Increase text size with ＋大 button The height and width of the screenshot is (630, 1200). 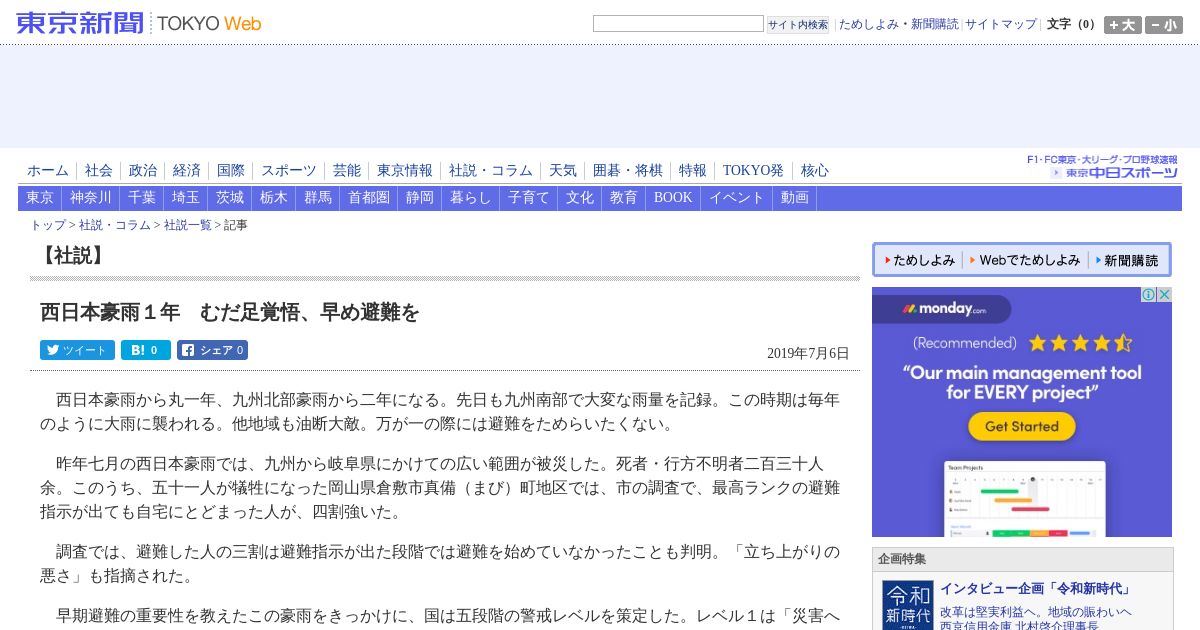(1122, 25)
